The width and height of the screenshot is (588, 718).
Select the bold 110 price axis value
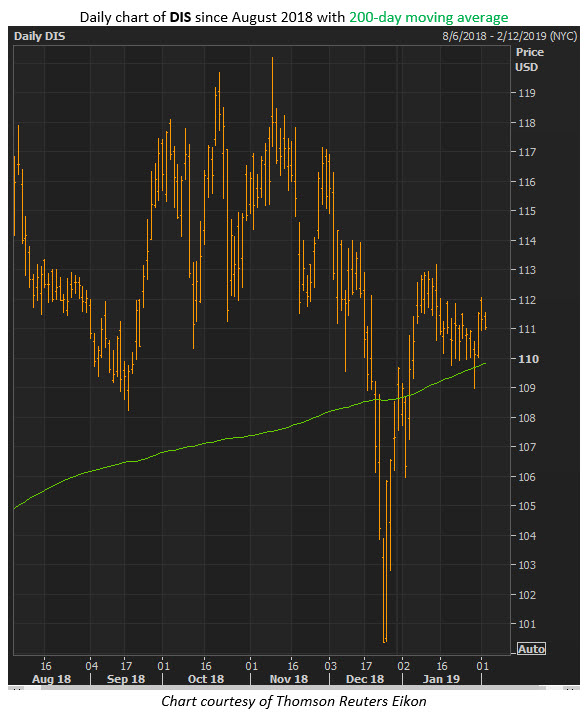coord(528,359)
